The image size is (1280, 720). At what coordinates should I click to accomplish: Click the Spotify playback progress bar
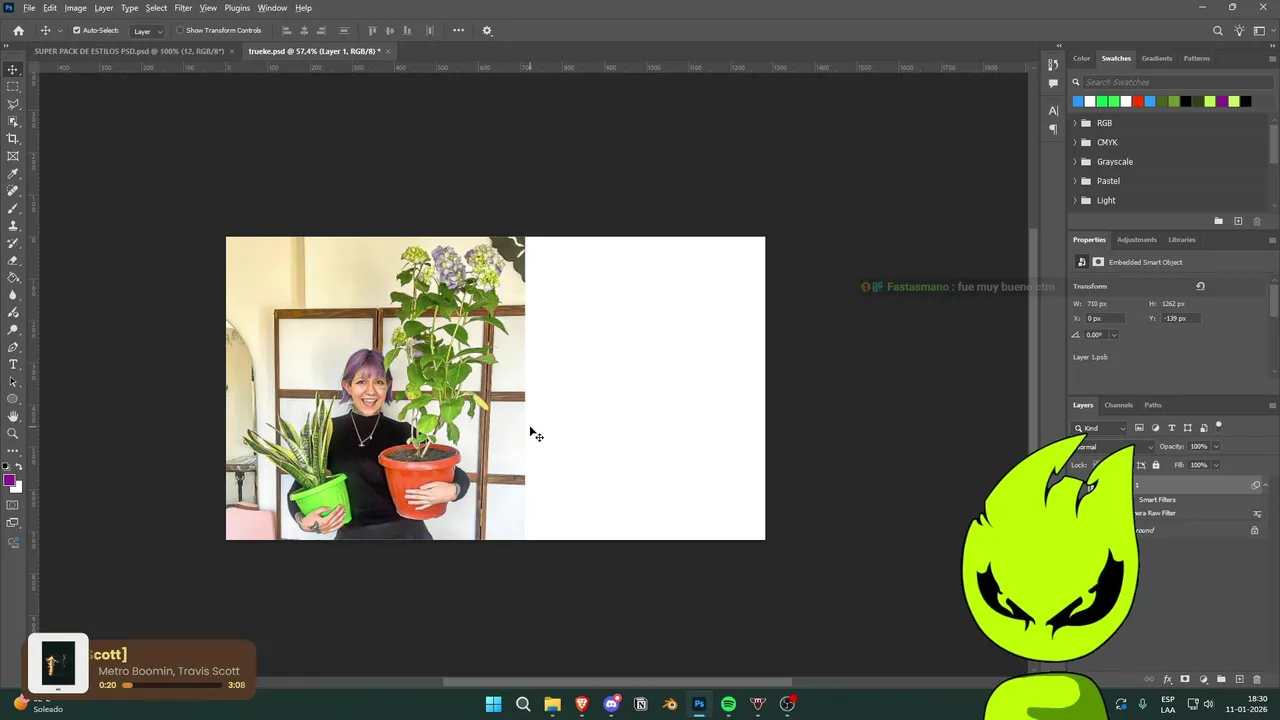click(172, 685)
